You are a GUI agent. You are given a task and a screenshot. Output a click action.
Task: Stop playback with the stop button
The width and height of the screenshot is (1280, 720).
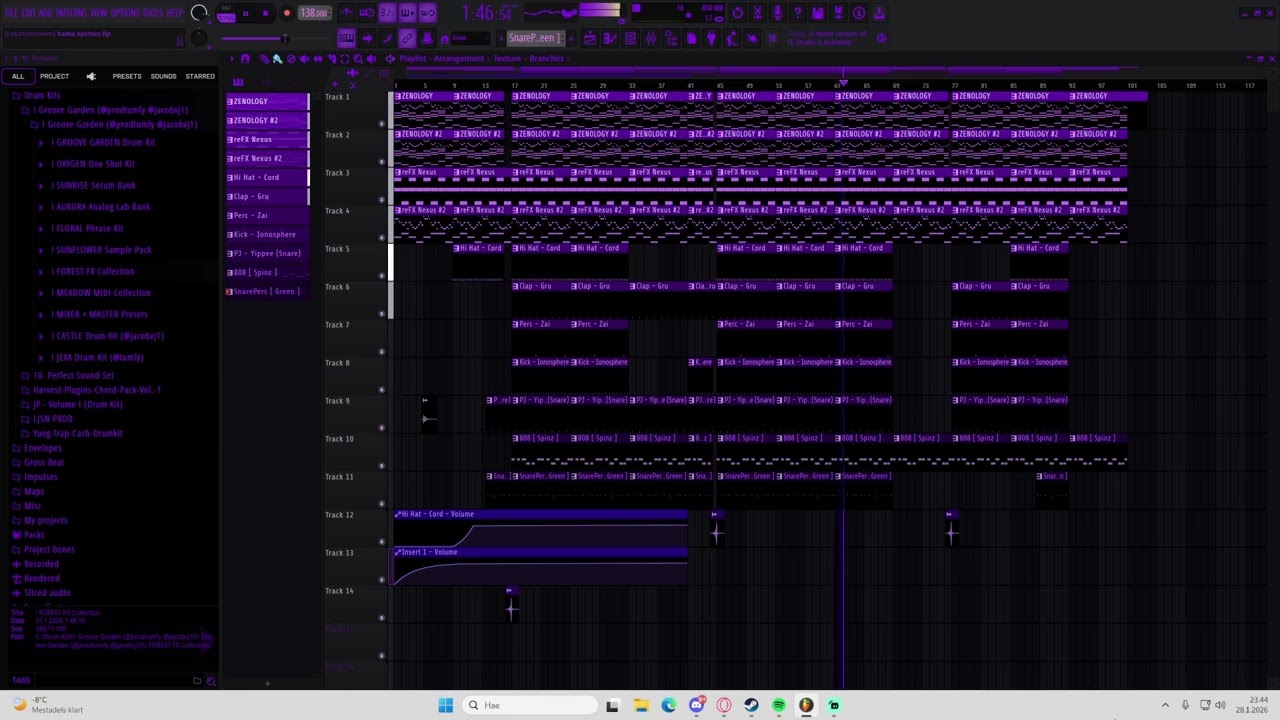click(265, 13)
